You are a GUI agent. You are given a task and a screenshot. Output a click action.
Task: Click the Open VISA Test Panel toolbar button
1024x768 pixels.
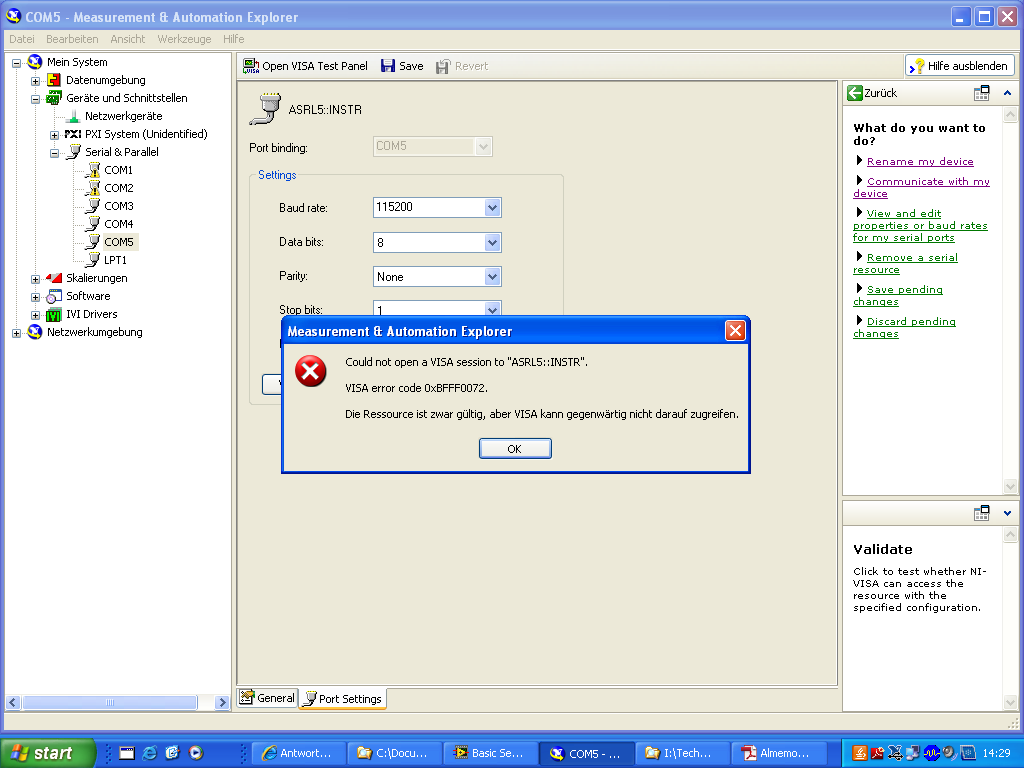tap(305, 66)
